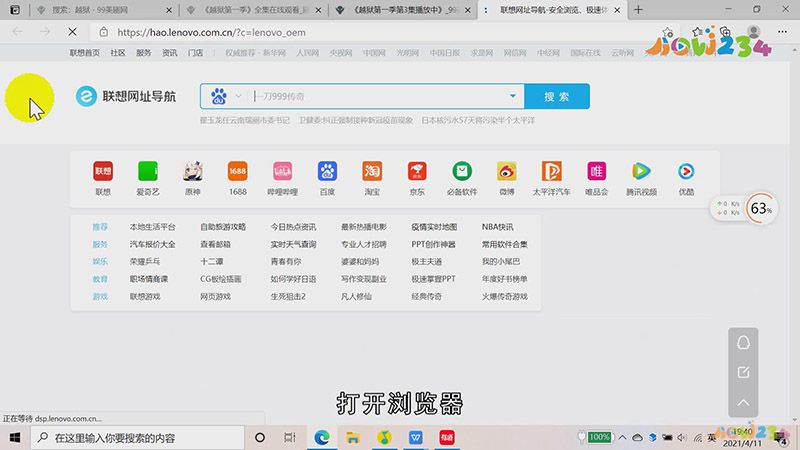Open the 原神 game shortcut icon
The image size is (800, 450).
(193, 171)
